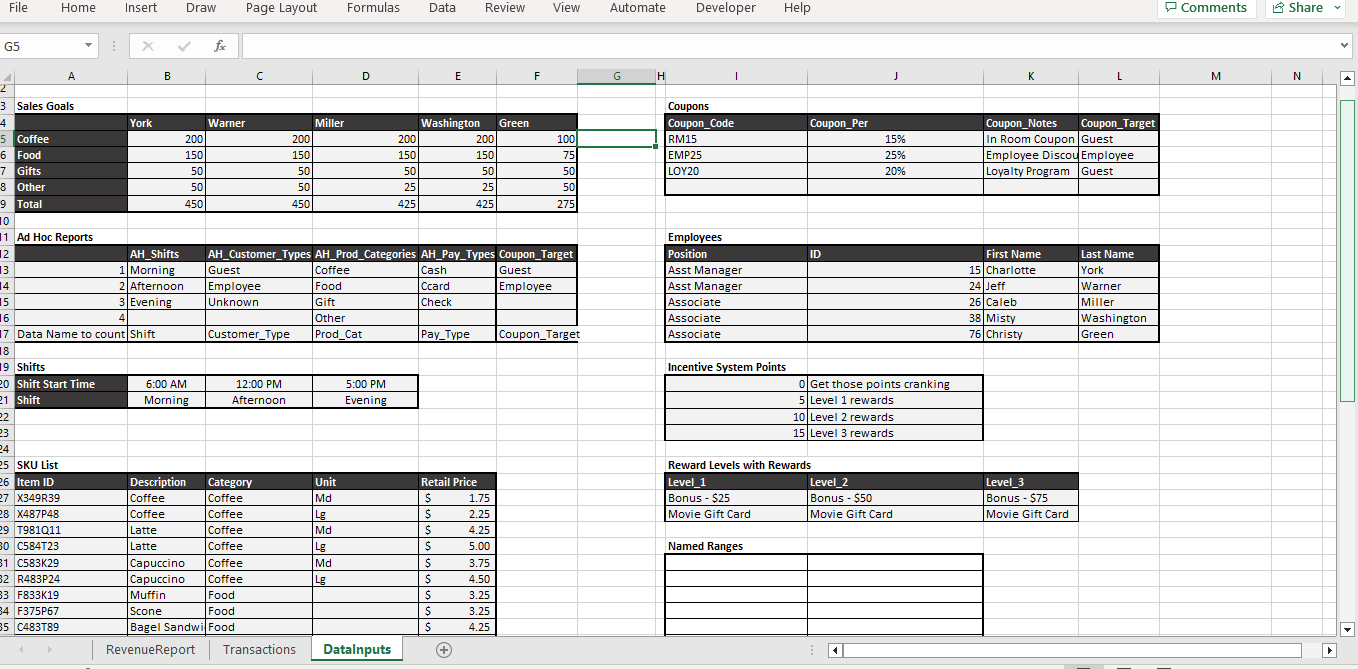The height and width of the screenshot is (669, 1358).
Task: Switch to the Home ribbon tab
Action: tap(78, 8)
